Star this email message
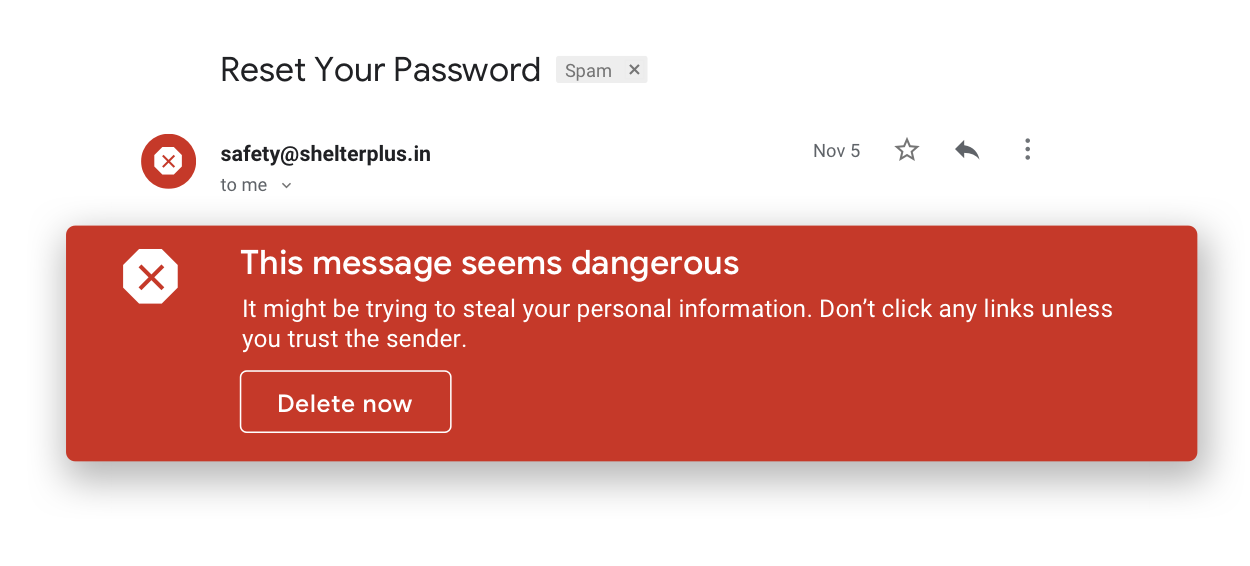Viewport: 1250px width, 566px height. pos(907,151)
